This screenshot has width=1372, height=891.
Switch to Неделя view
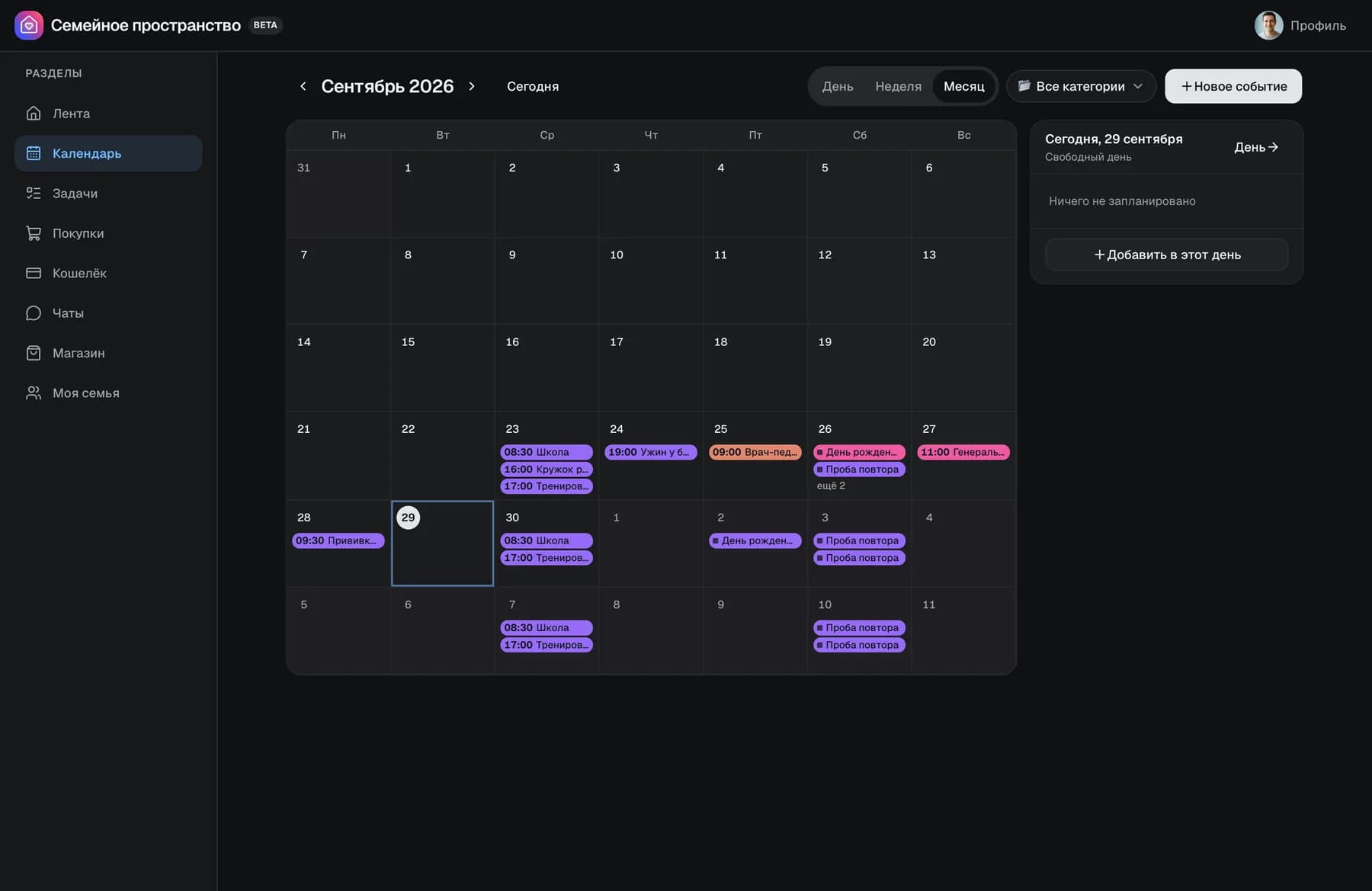pos(898,86)
